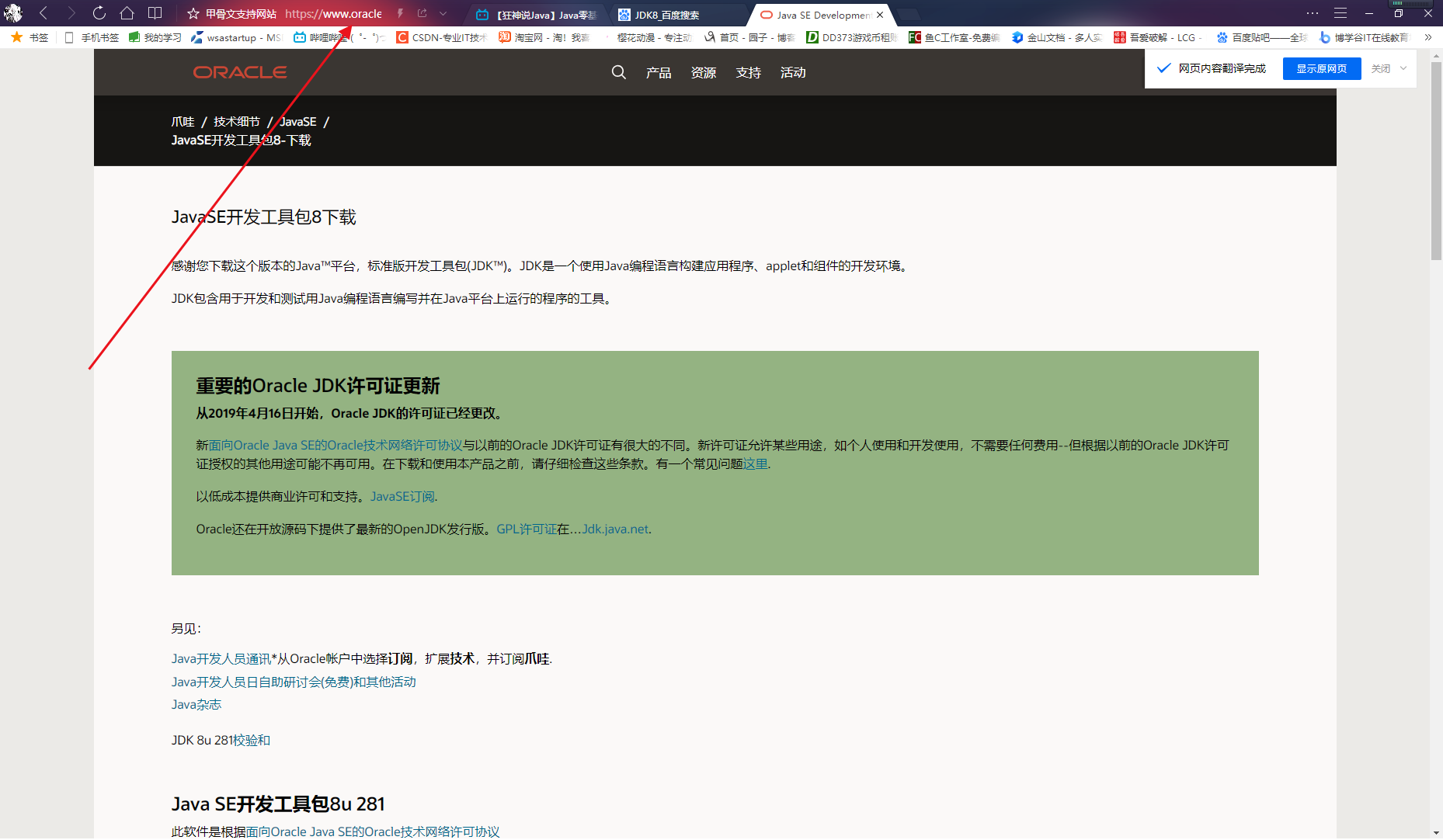
Task: Reload the current page
Action: pos(99,13)
